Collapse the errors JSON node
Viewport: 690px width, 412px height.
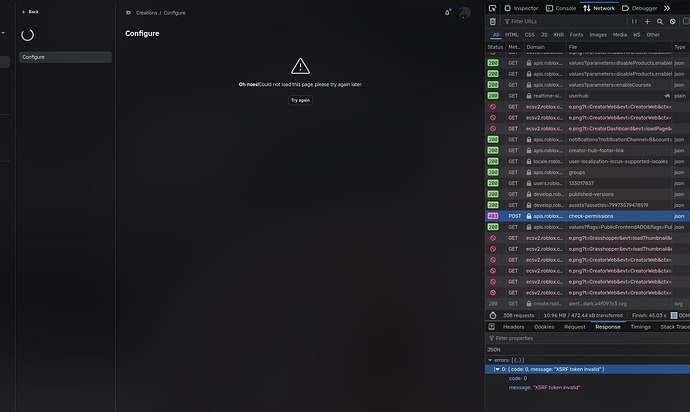click(491, 359)
